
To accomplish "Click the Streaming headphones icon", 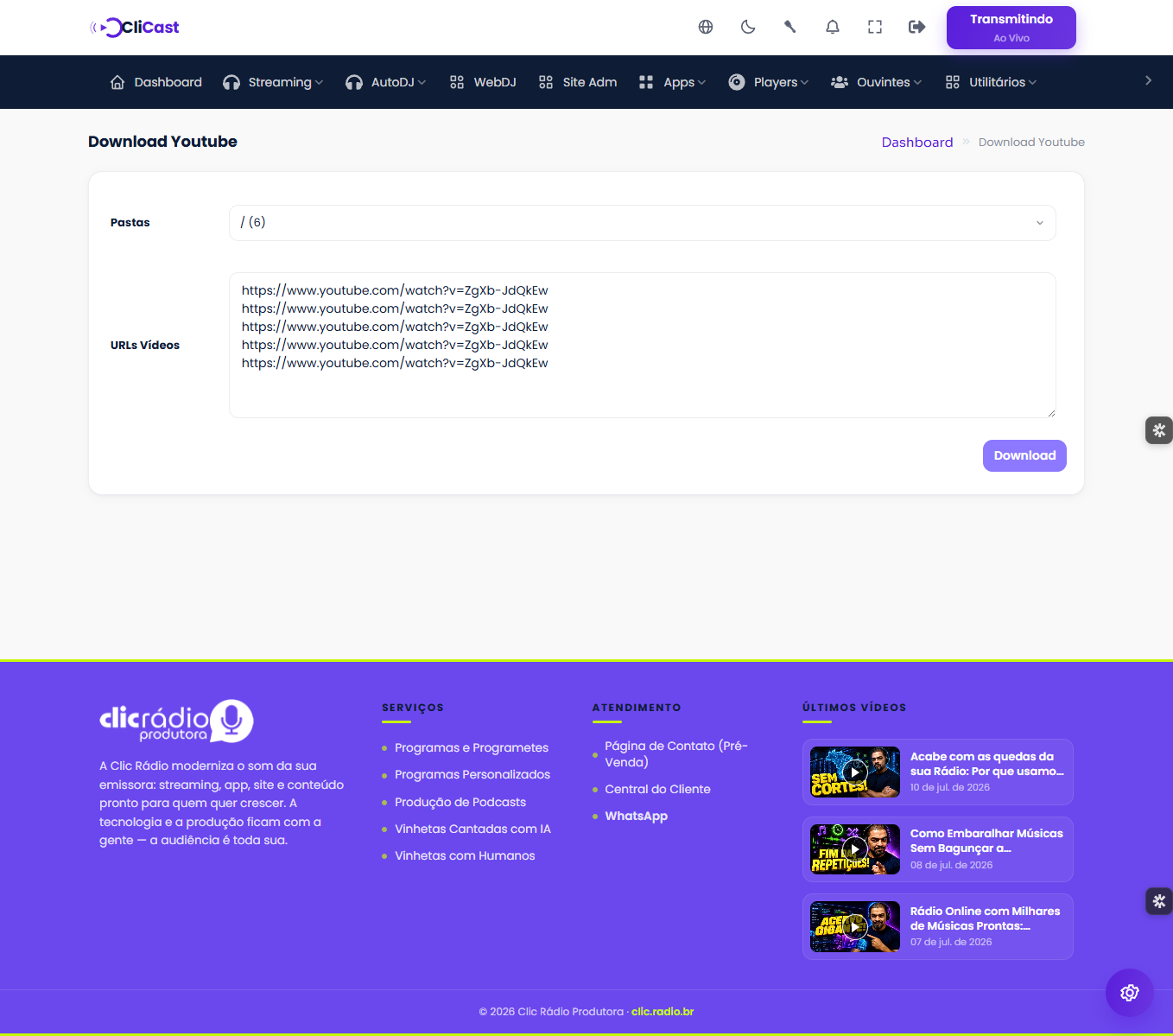I will (231, 82).
